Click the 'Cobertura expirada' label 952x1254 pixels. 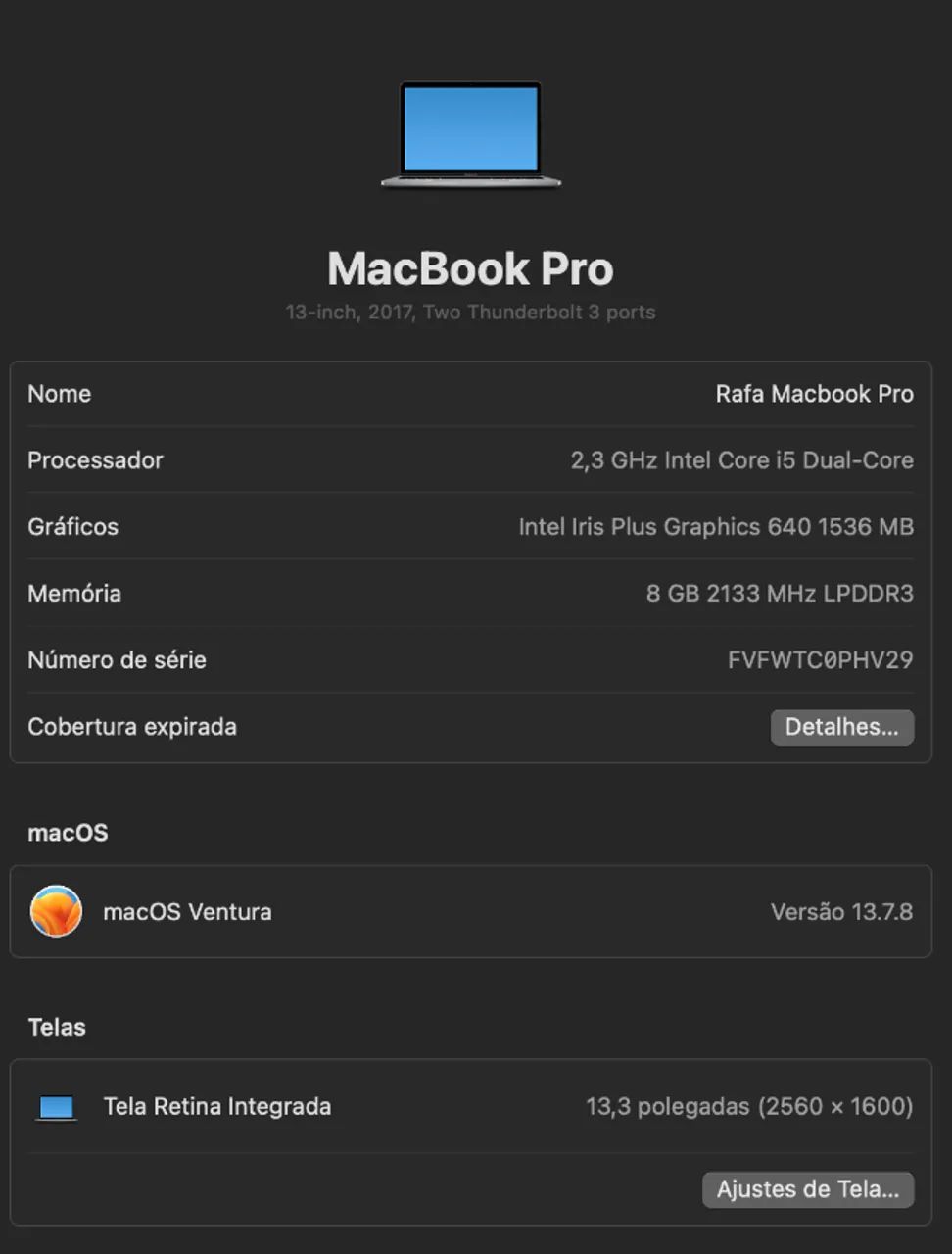(132, 727)
